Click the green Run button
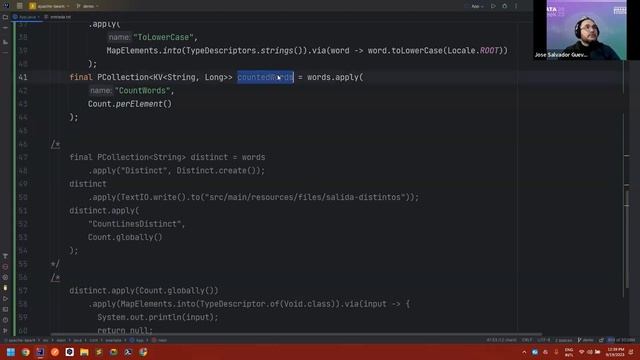640x360 pixels. pyautogui.click(x=493, y=6)
